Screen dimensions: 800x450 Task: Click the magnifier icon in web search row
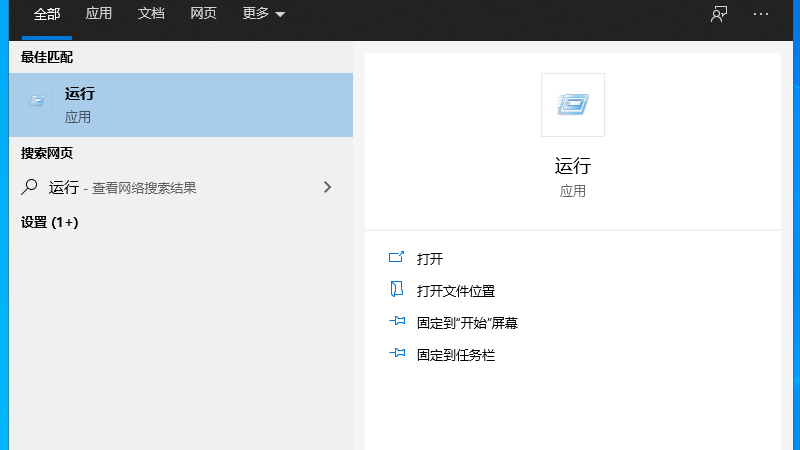(31, 186)
